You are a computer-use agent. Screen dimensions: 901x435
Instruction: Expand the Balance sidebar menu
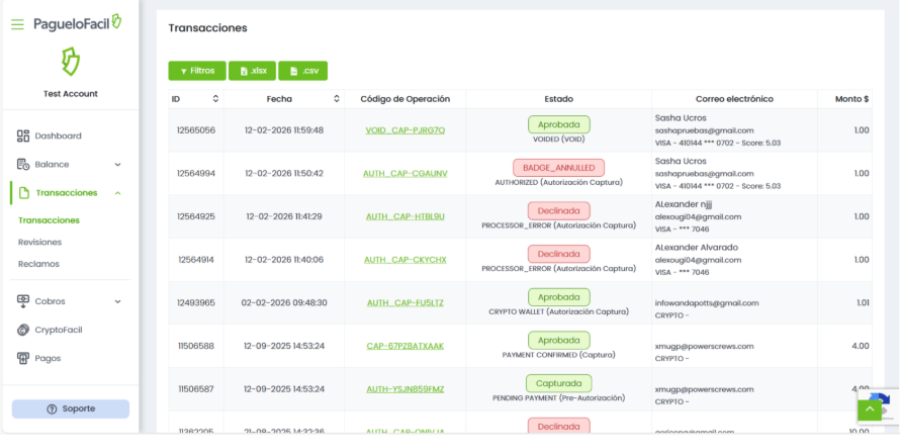pos(117,164)
